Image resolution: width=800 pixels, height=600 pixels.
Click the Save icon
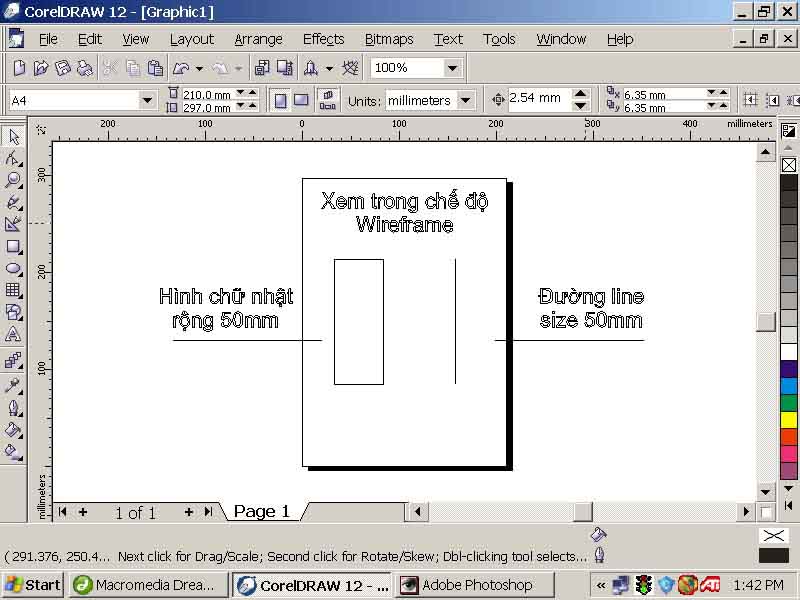tap(62, 68)
